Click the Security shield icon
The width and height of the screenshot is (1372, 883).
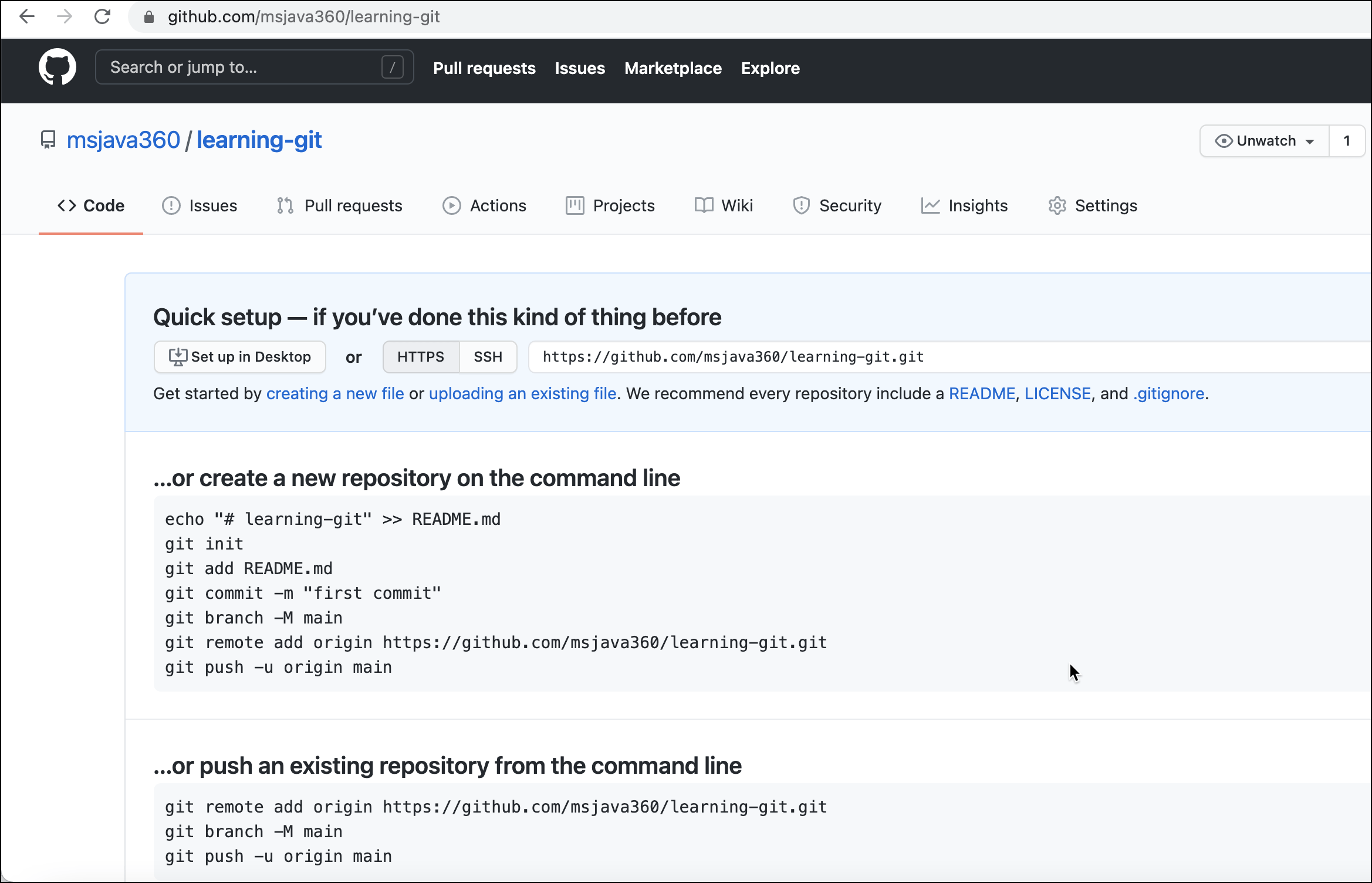[801, 205]
